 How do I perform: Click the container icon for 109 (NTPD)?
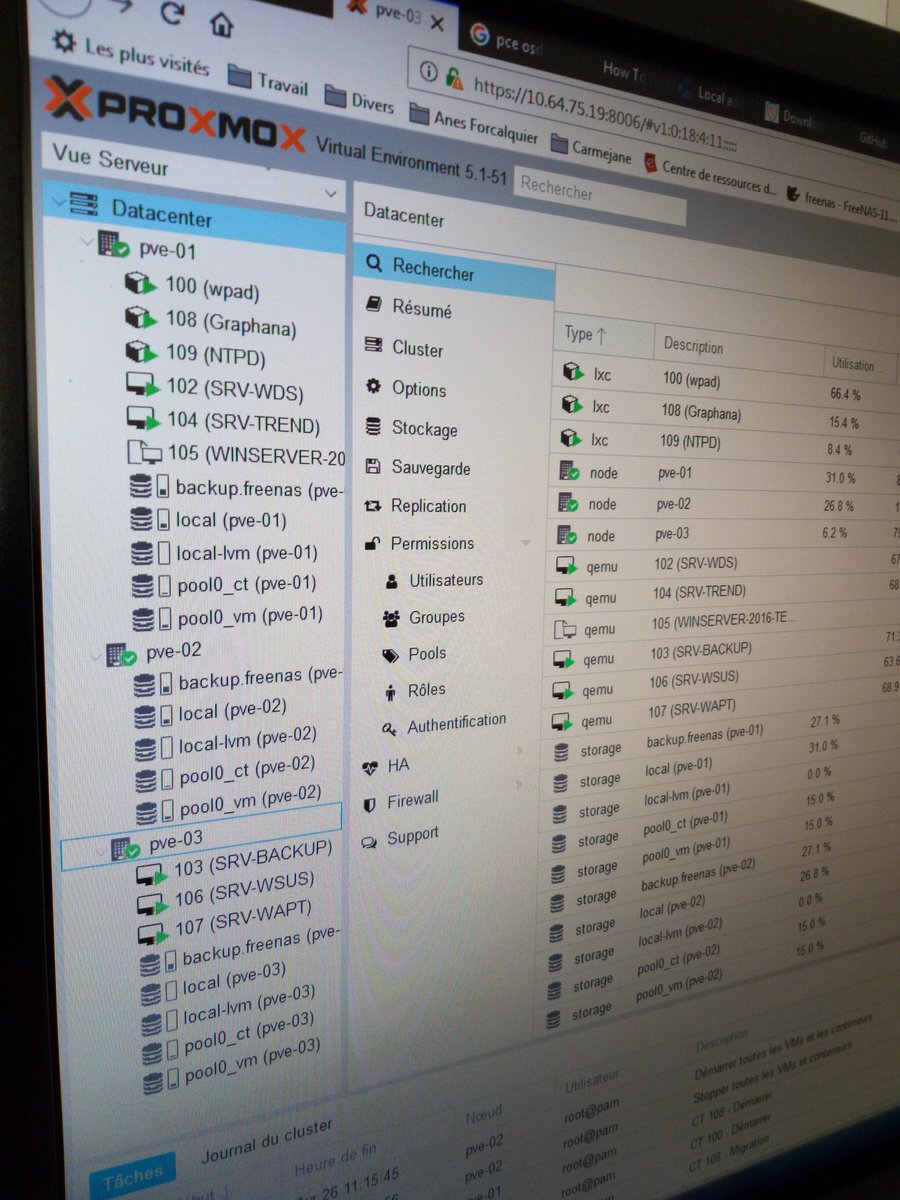click(x=142, y=353)
